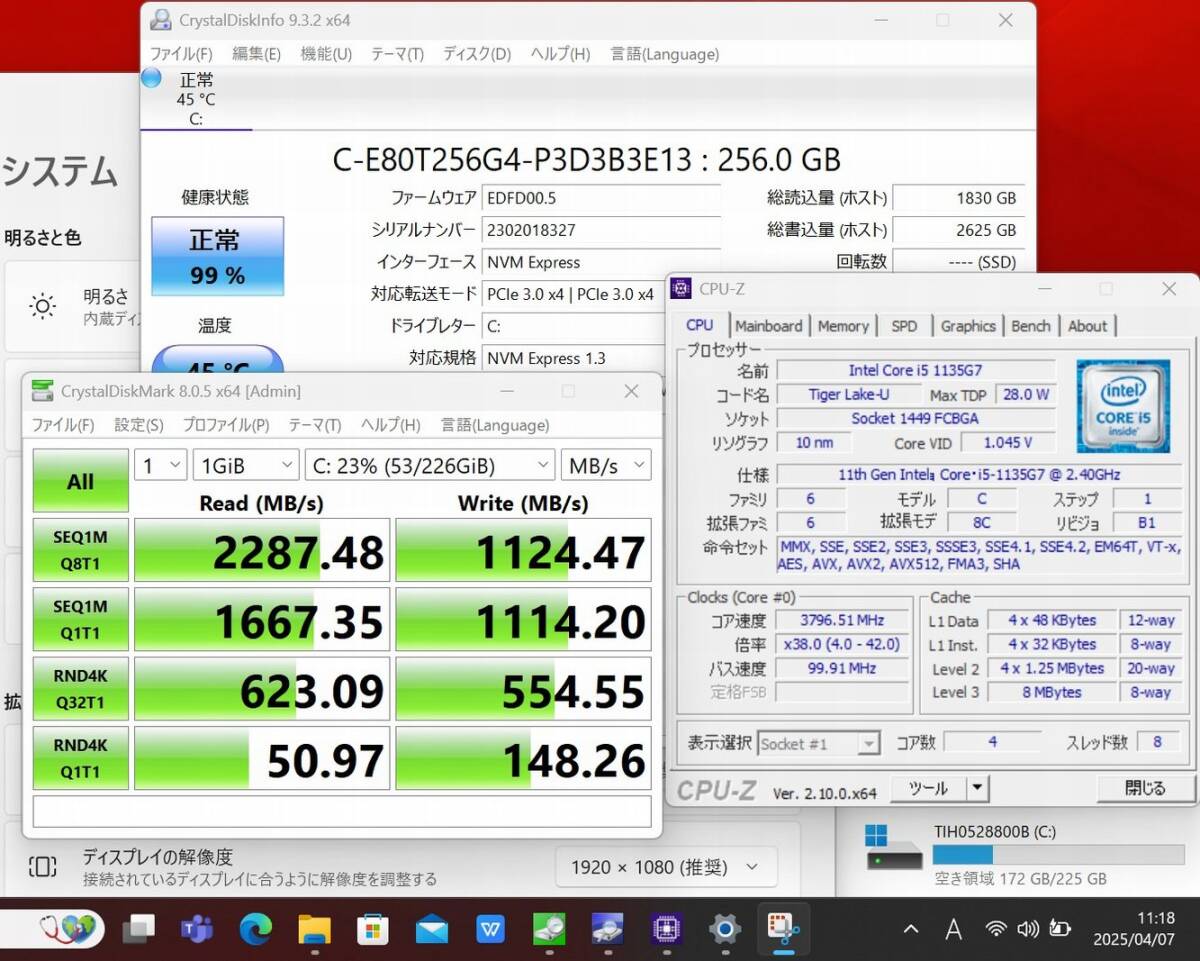Click the 閉じる button in CPU-Z
Screen dimensions: 1200x961
pos(1145,789)
